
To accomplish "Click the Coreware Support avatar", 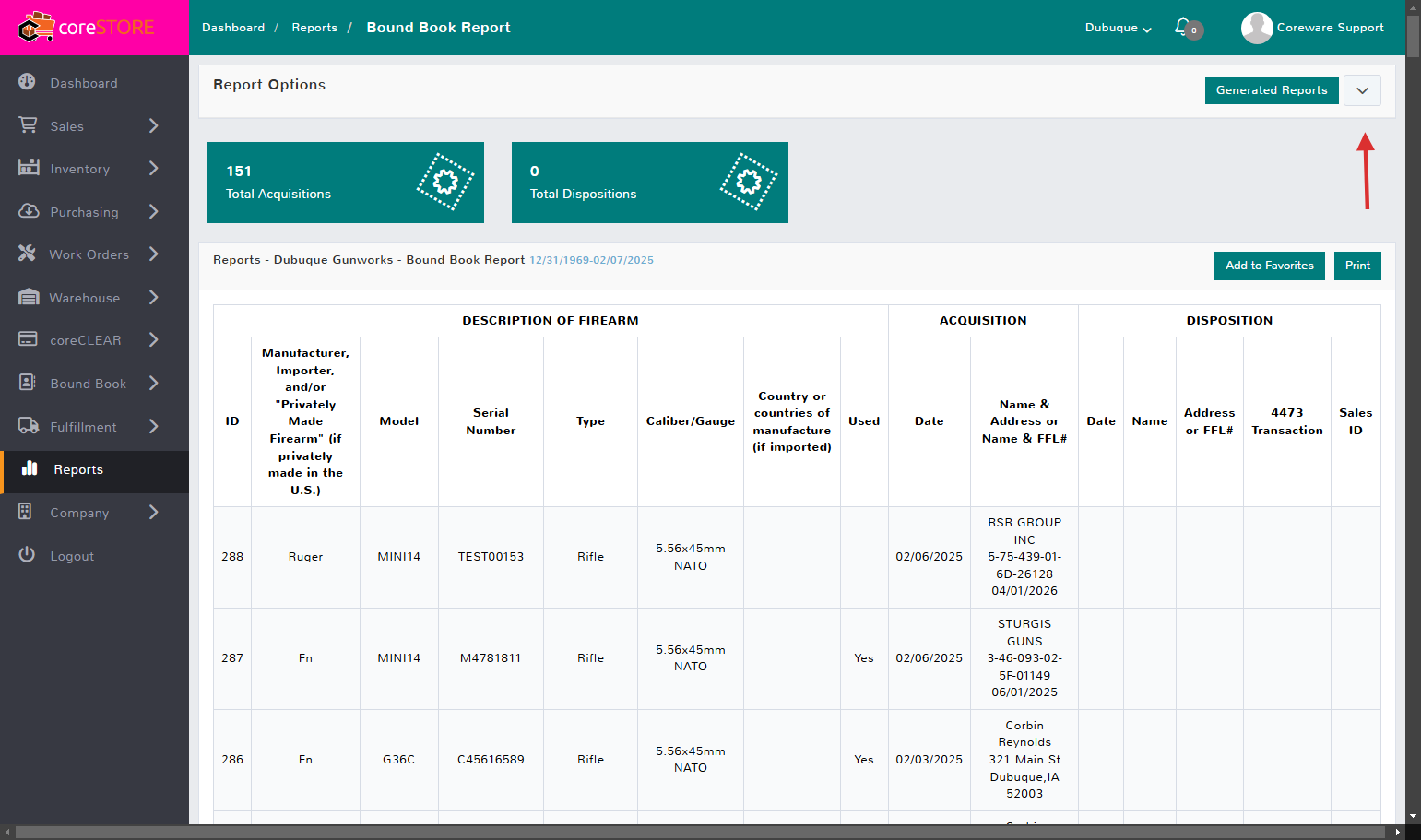I will pos(1257,28).
